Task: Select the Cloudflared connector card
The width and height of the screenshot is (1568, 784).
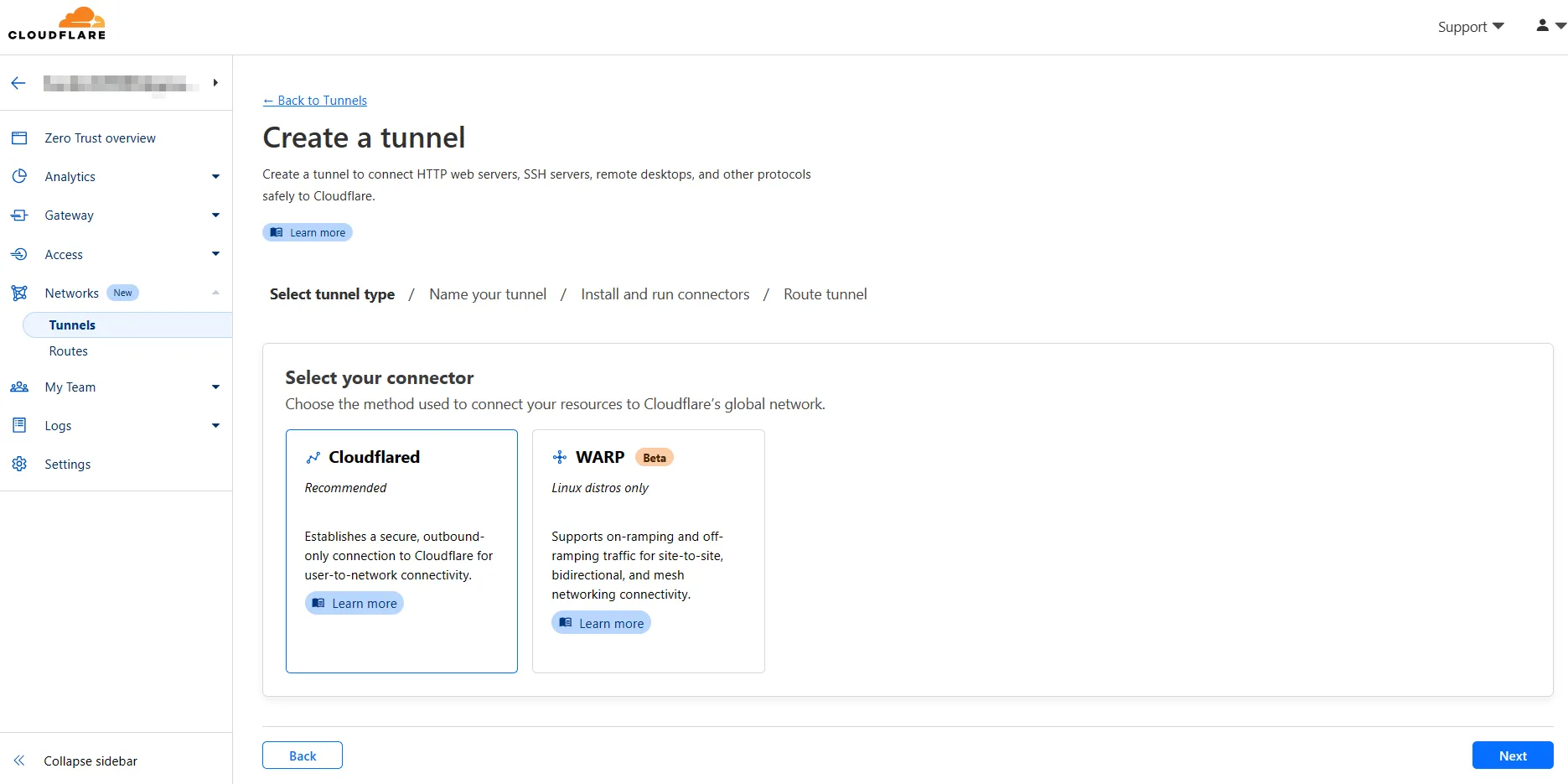Action: click(x=401, y=551)
